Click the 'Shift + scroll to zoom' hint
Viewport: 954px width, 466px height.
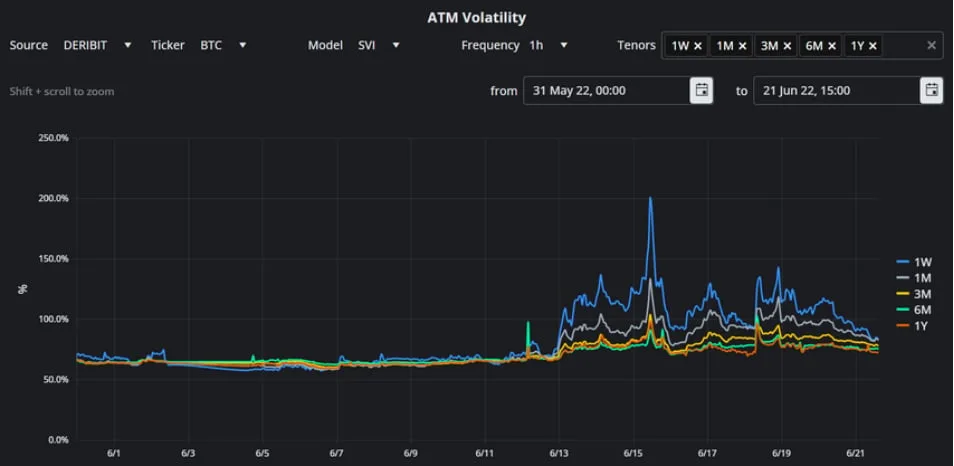61,91
